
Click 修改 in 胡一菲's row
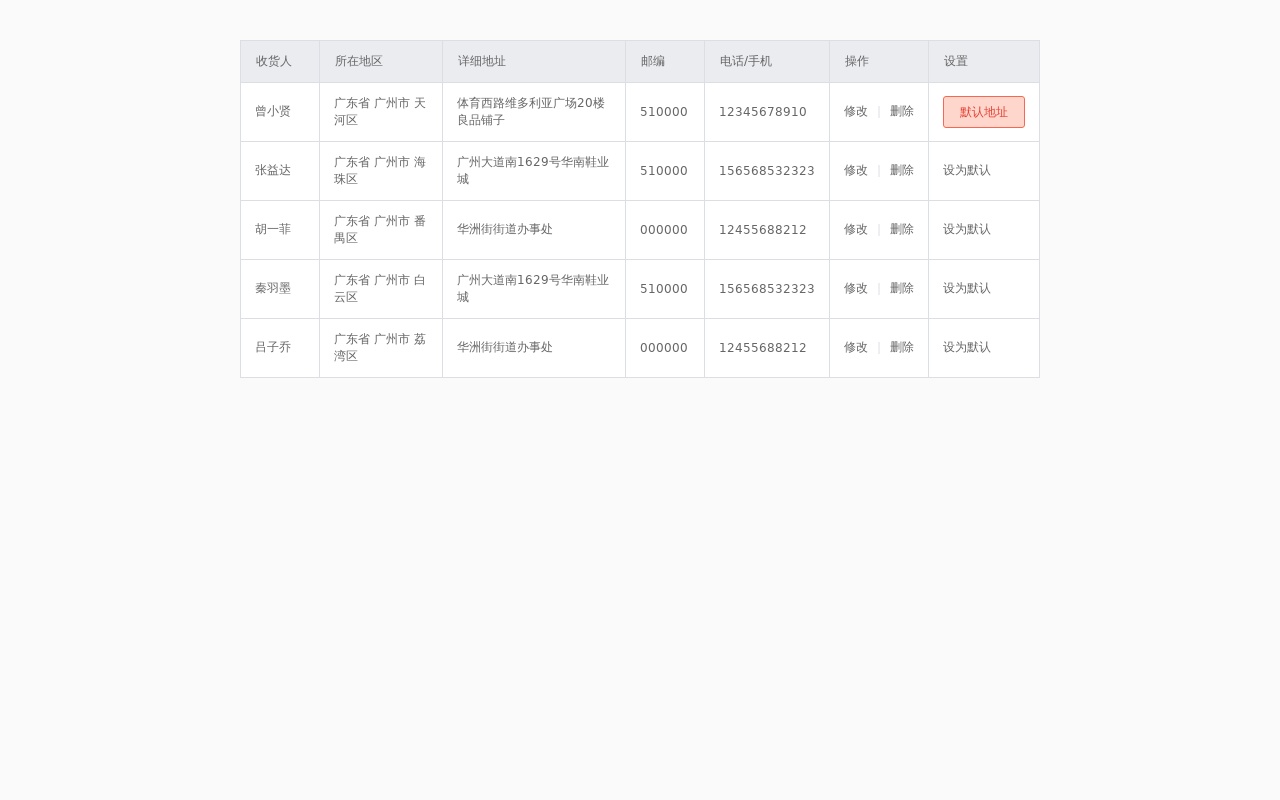(x=856, y=229)
